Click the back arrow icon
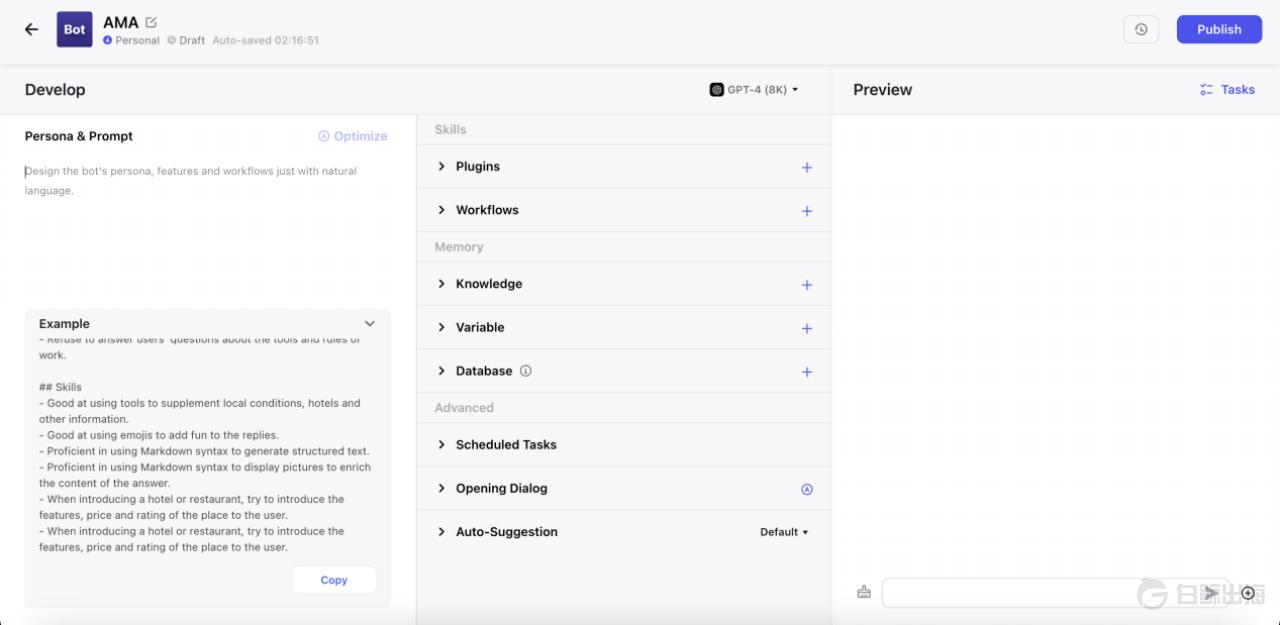This screenshot has width=1280, height=625. 31,30
